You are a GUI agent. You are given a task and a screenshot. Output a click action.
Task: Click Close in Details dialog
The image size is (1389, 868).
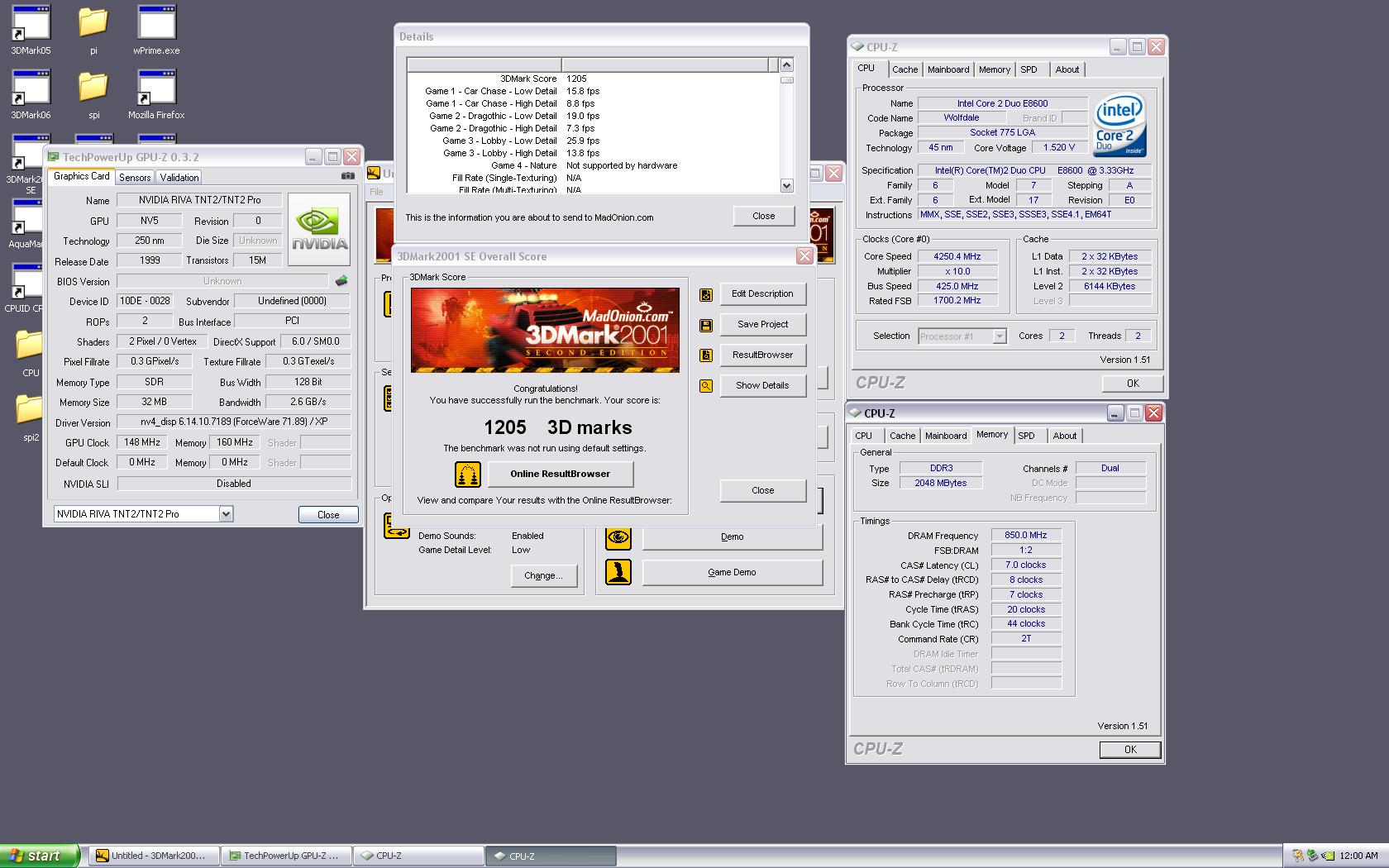coord(764,216)
